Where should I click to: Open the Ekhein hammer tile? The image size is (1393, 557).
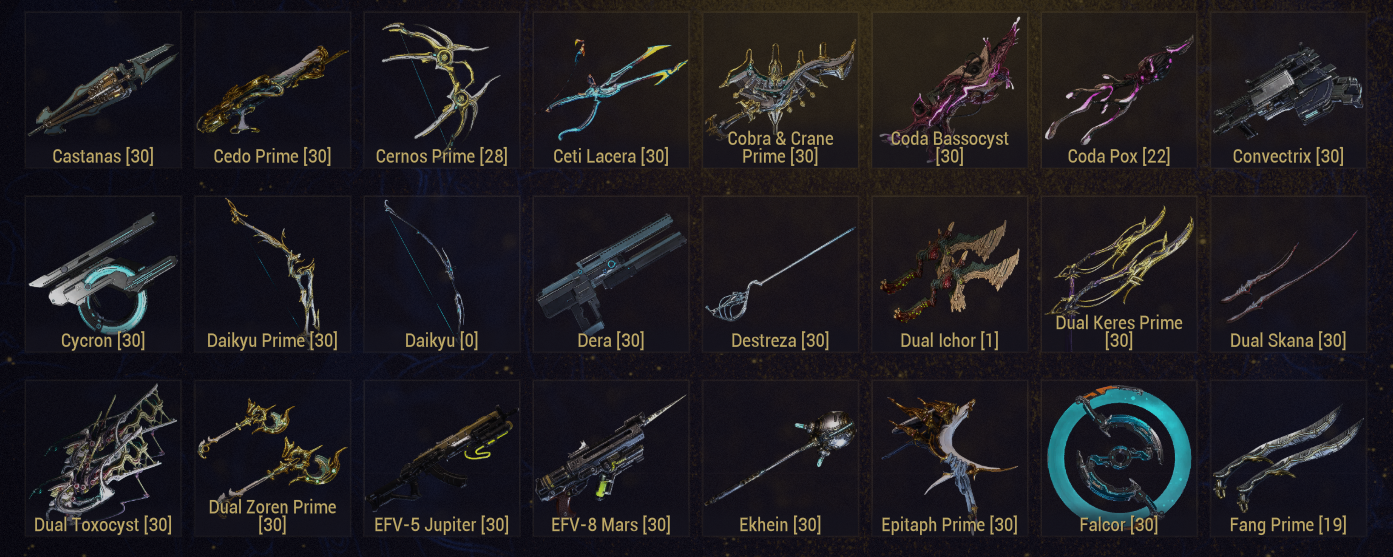pos(781,458)
